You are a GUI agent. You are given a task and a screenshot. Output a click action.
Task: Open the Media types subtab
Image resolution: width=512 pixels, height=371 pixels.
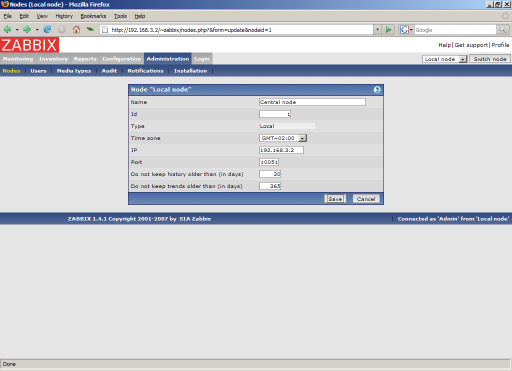tap(74, 71)
